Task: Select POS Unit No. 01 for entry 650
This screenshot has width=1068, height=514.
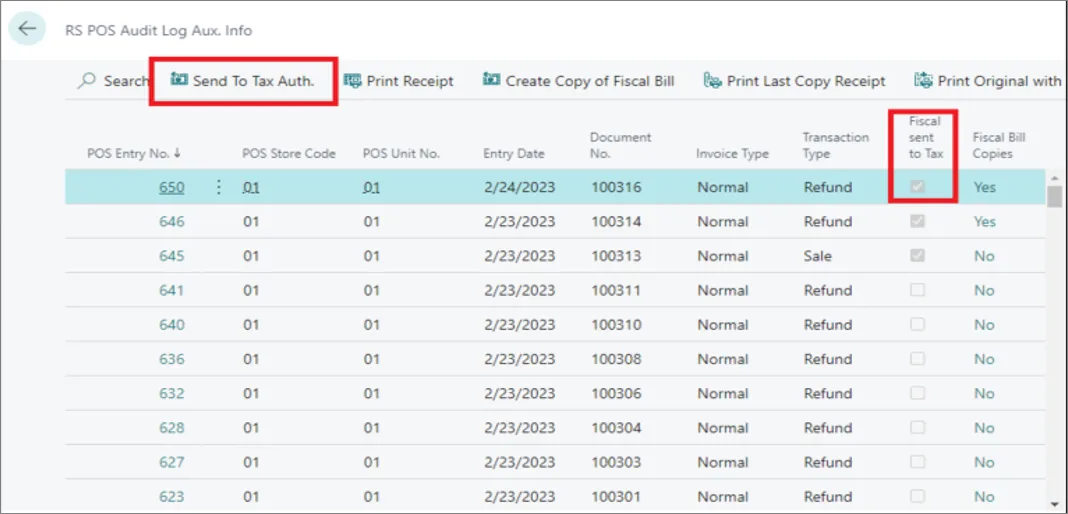Action: click(371, 187)
